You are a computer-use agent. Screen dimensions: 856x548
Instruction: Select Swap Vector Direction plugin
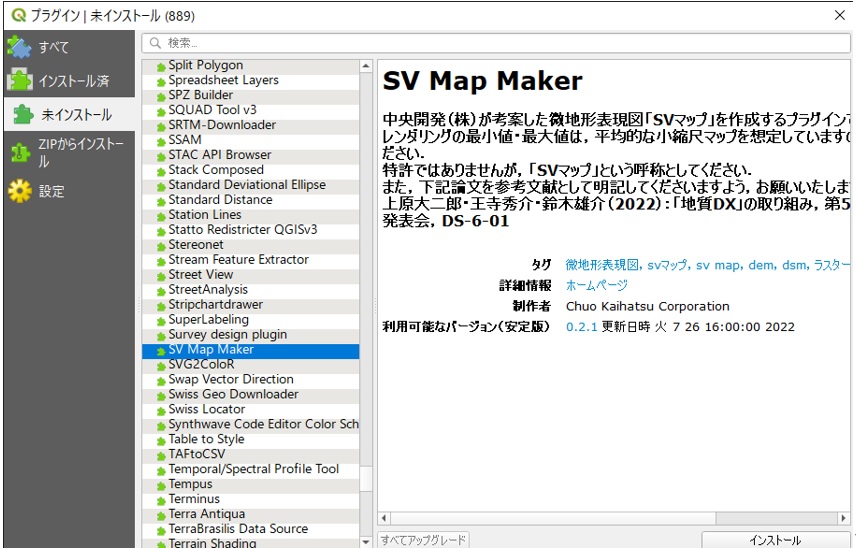(x=251, y=379)
